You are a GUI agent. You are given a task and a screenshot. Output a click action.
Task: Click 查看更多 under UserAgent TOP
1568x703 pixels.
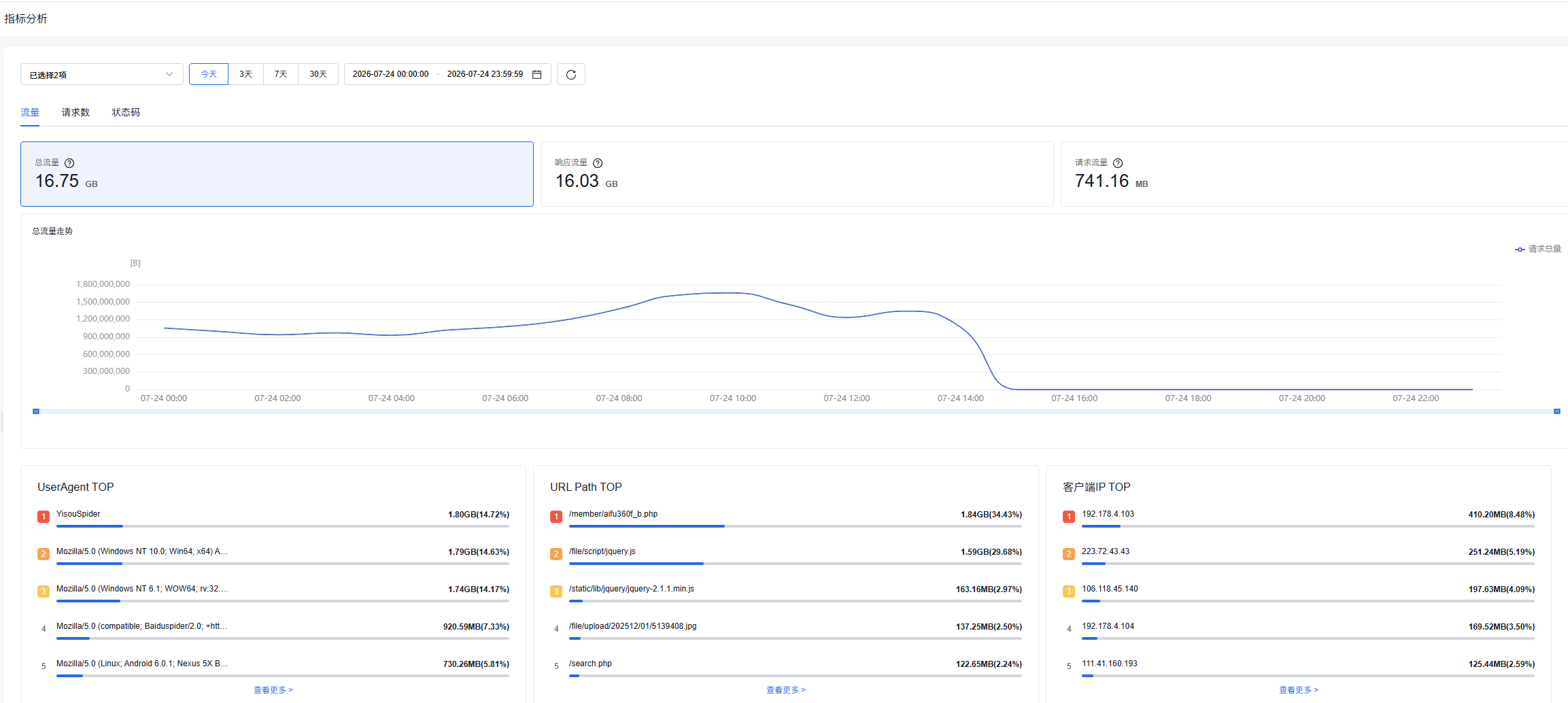pos(273,689)
